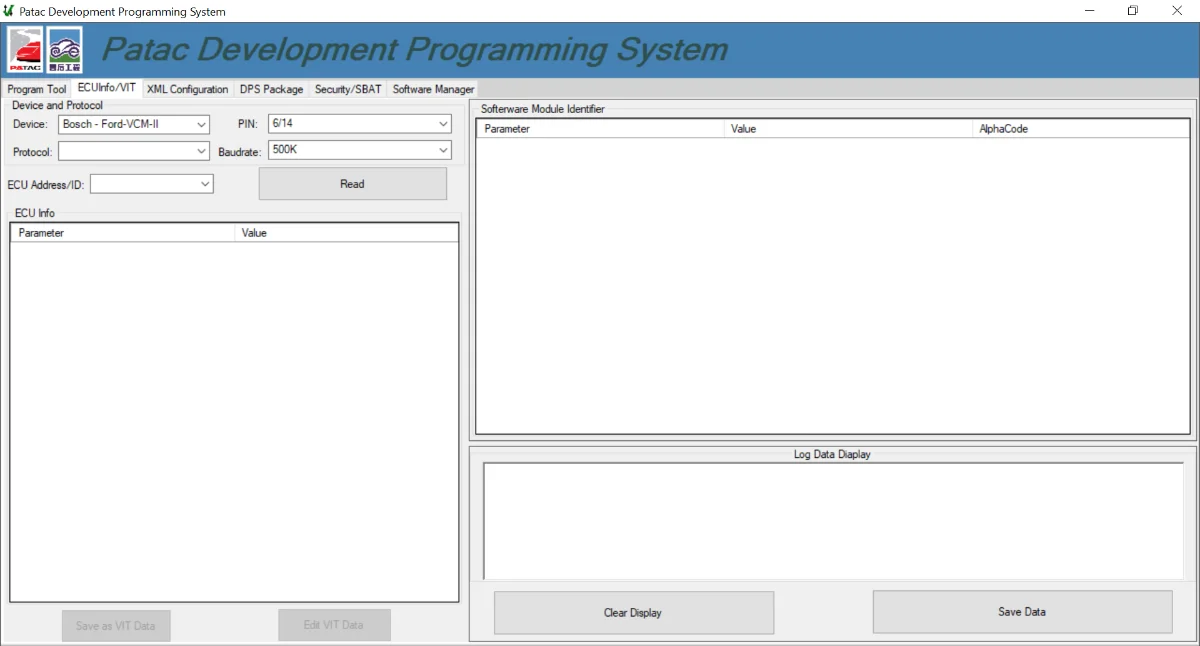Image resolution: width=1200 pixels, height=646 pixels.
Task: Click inside the Log Data Display box
Action: (x=833, y=520)
